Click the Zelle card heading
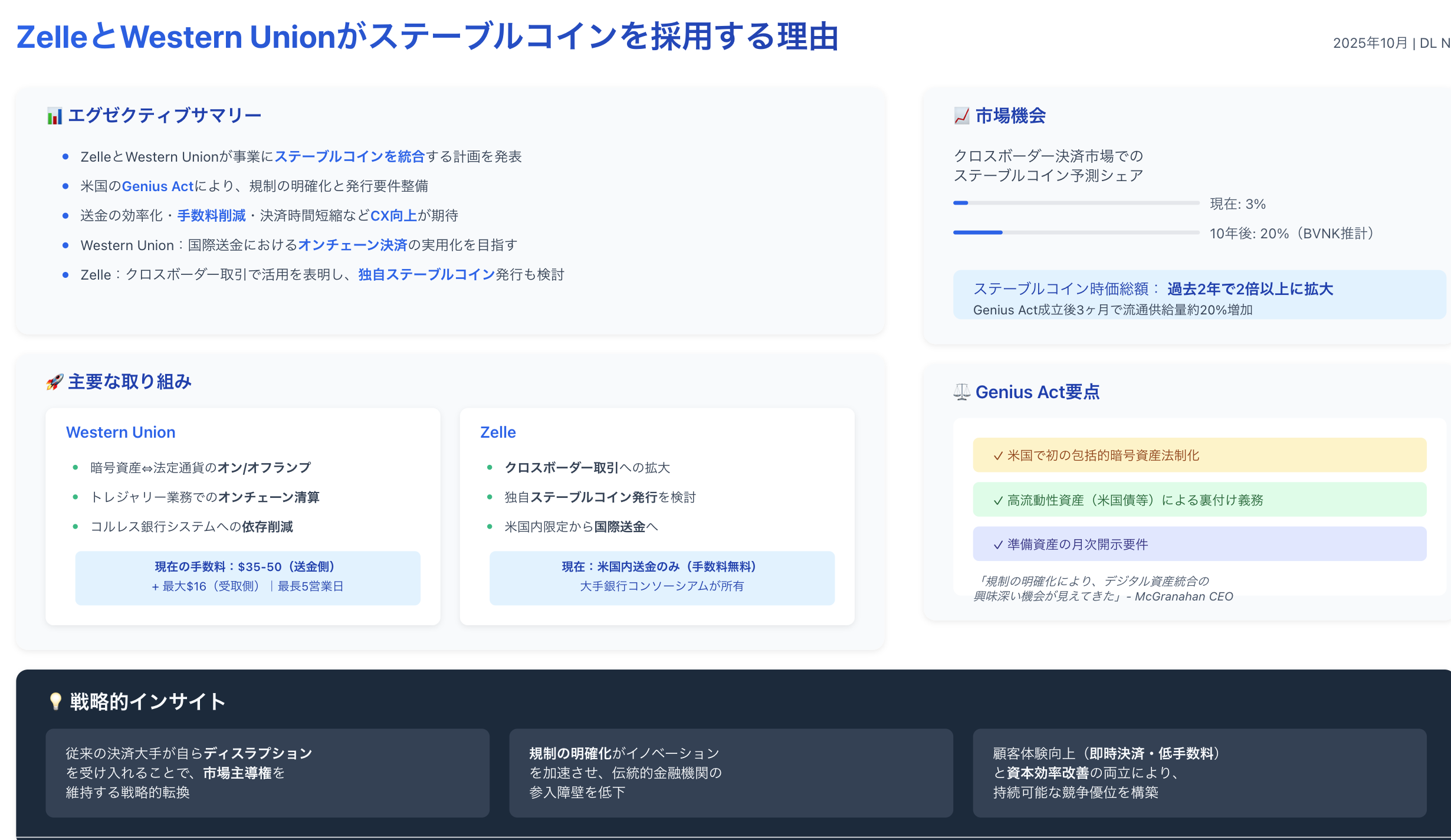 click(x=498, y=432)
